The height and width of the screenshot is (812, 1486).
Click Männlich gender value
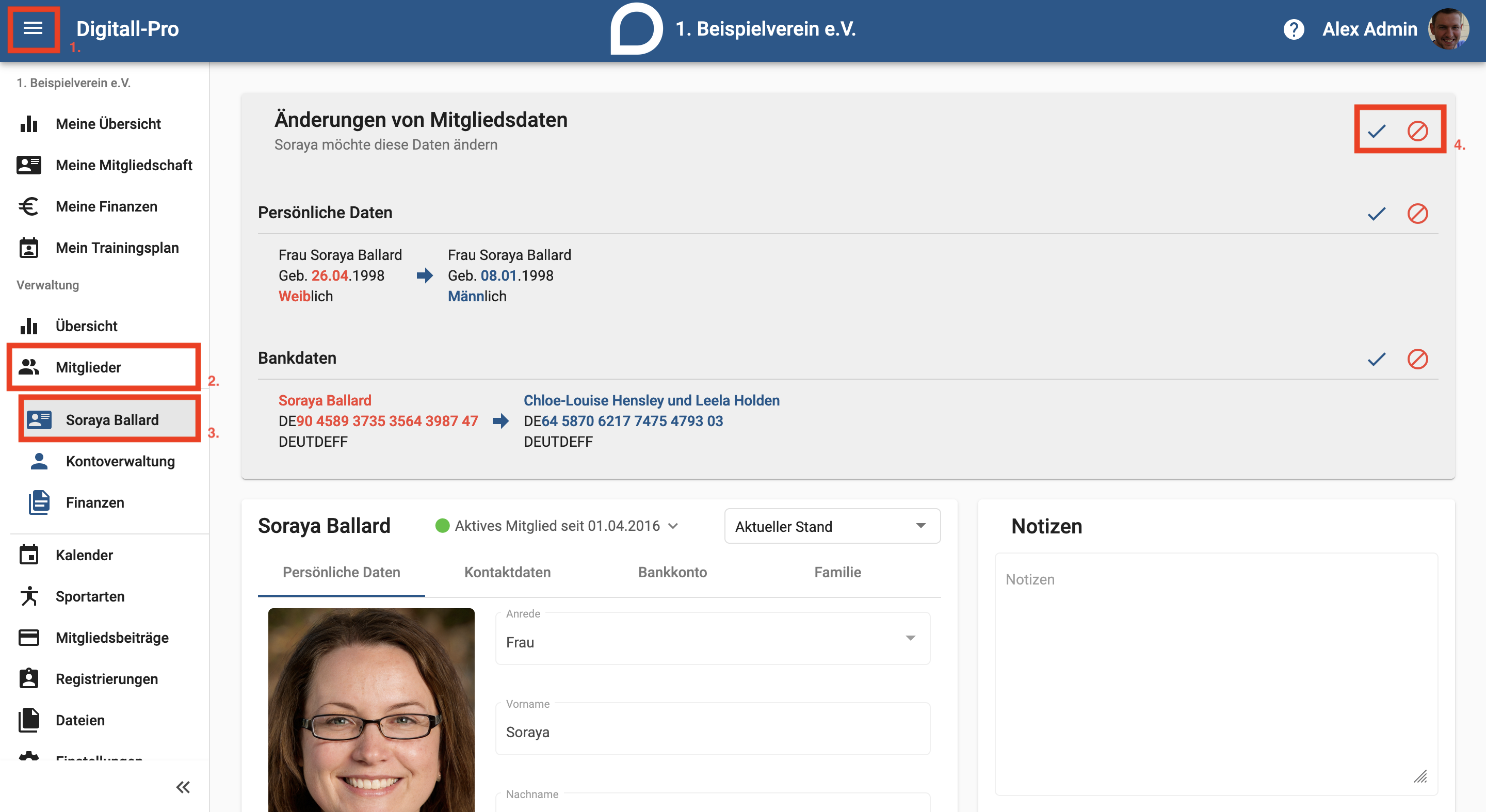478,297
